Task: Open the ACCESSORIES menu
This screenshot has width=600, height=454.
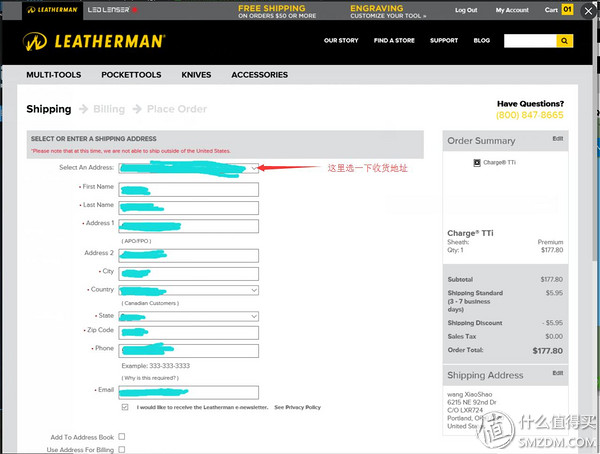Action: 259,75
